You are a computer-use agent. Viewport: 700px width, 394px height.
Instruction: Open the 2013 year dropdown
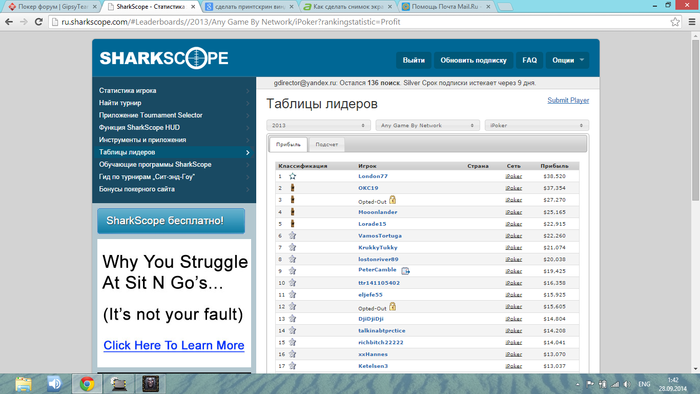pyautogui.click(x=317, y=125)
